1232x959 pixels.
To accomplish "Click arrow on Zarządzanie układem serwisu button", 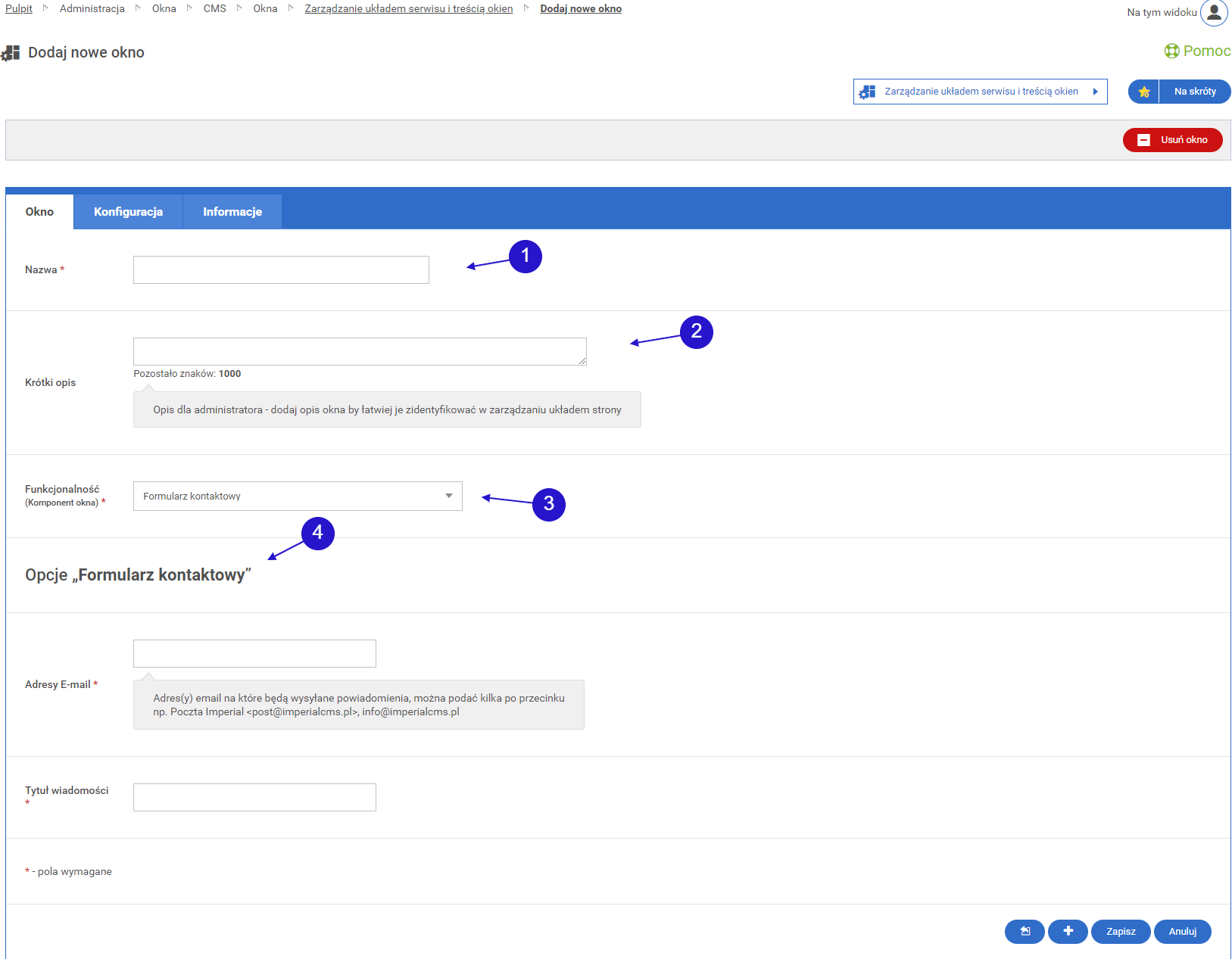I will click(x=1095, y=92).
